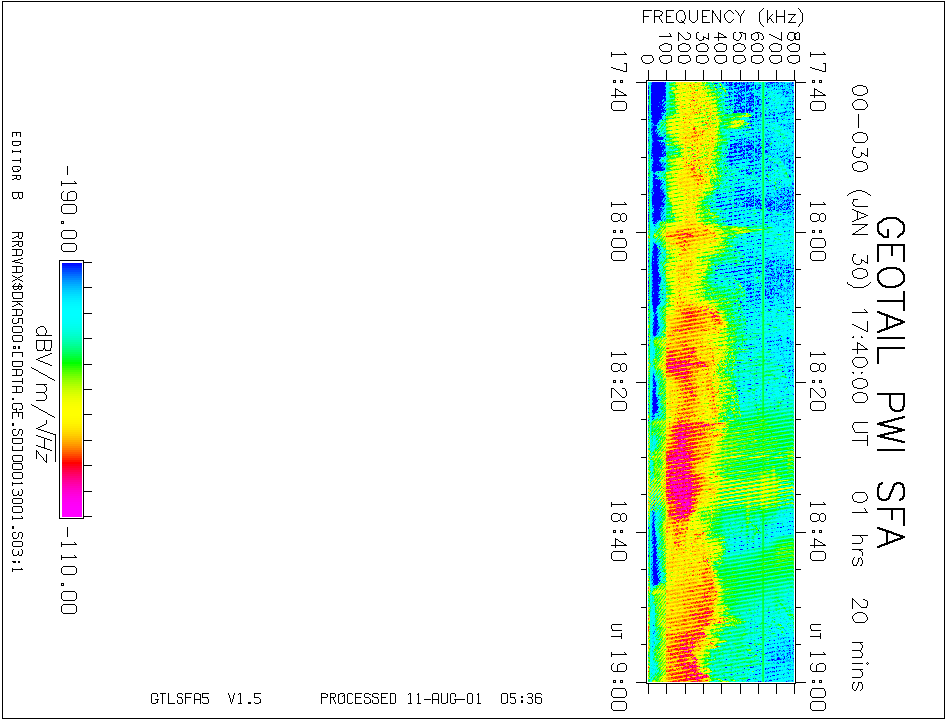This screenshot has width=945, height=720.
Task: Click the 01 hrs 20 mins duration text
Action: click(x=858, y=590)
